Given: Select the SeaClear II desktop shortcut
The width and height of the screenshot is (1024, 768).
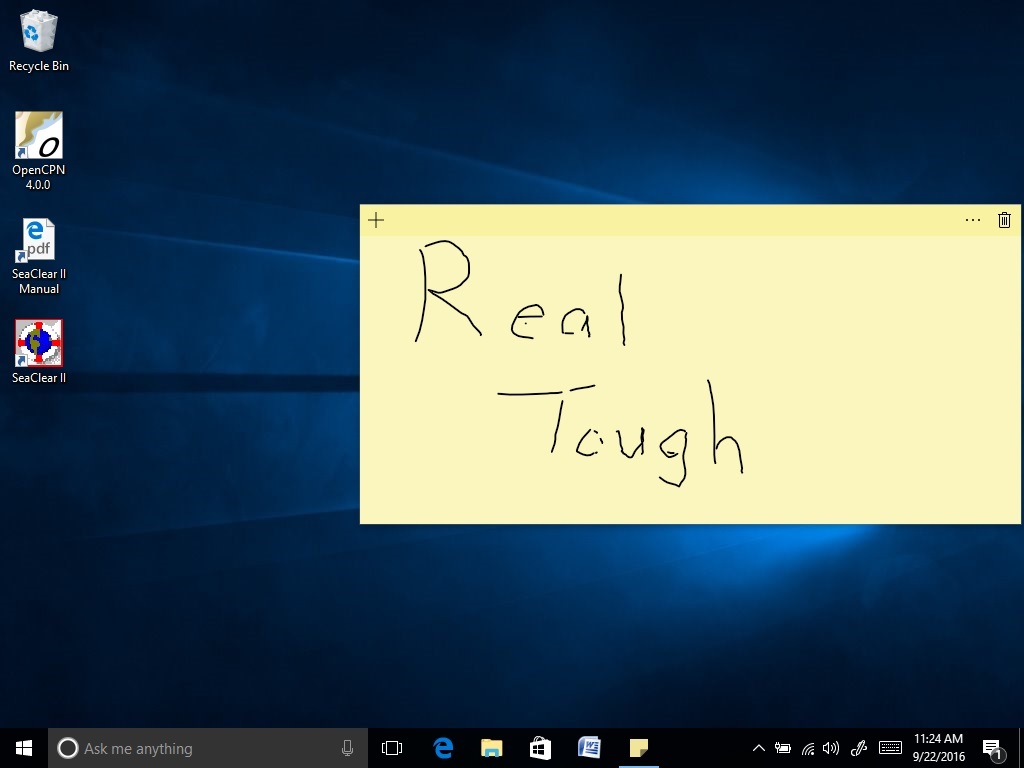Looking at the screenshot, I should pos(39,351).
